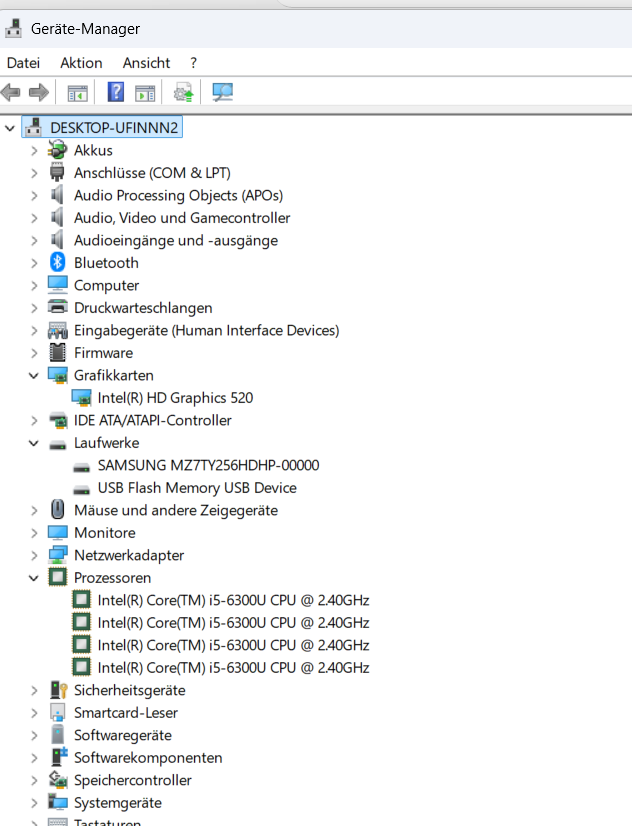Click the Sicherheitsgeräte key icon

pos(58,690)
